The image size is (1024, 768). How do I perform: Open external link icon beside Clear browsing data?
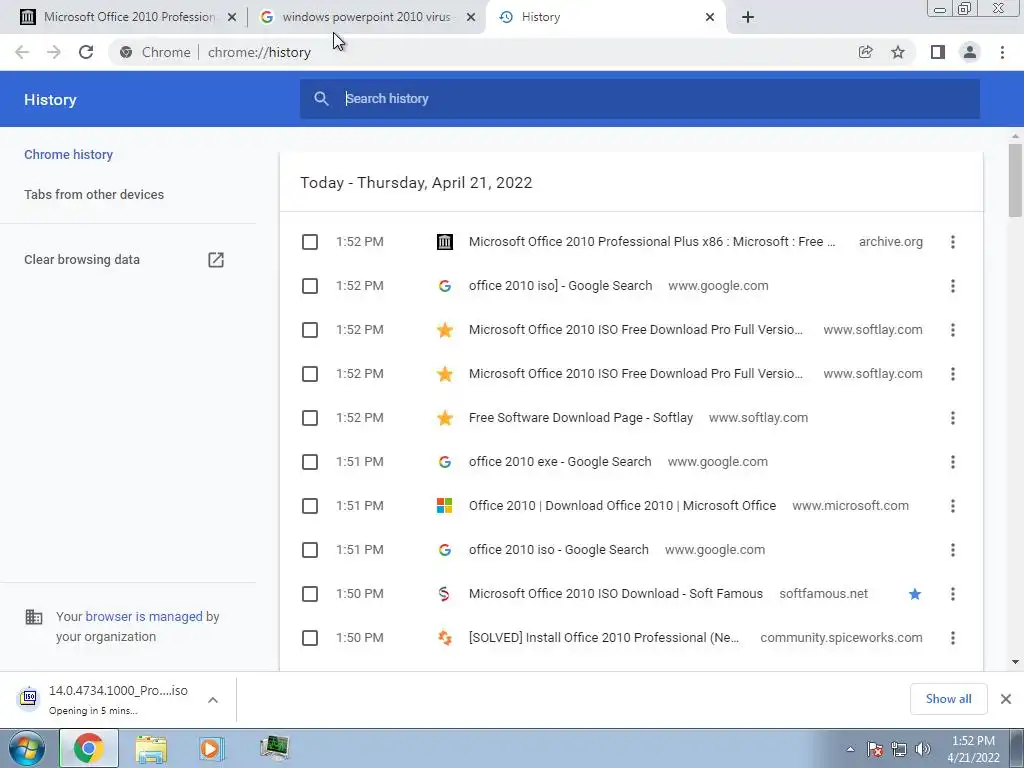[216, 260]
